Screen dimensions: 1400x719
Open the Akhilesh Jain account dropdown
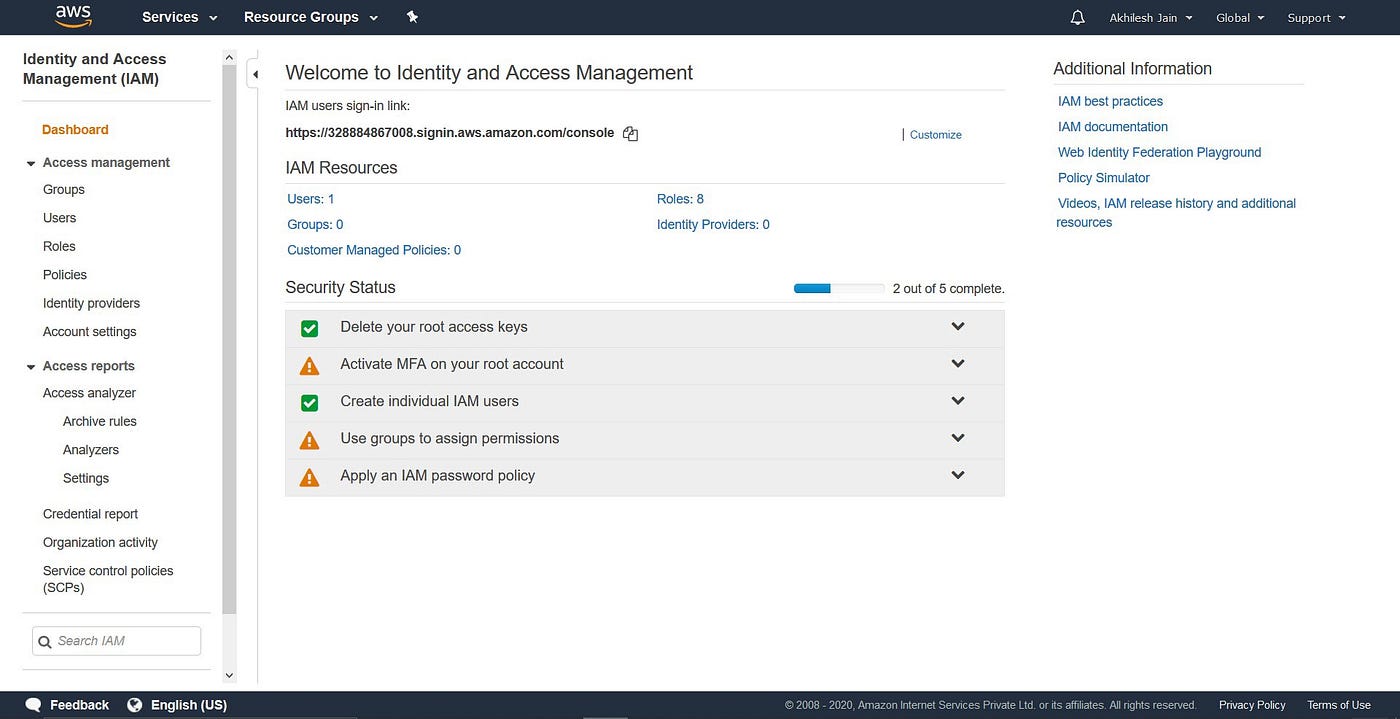click(1150, 18)
